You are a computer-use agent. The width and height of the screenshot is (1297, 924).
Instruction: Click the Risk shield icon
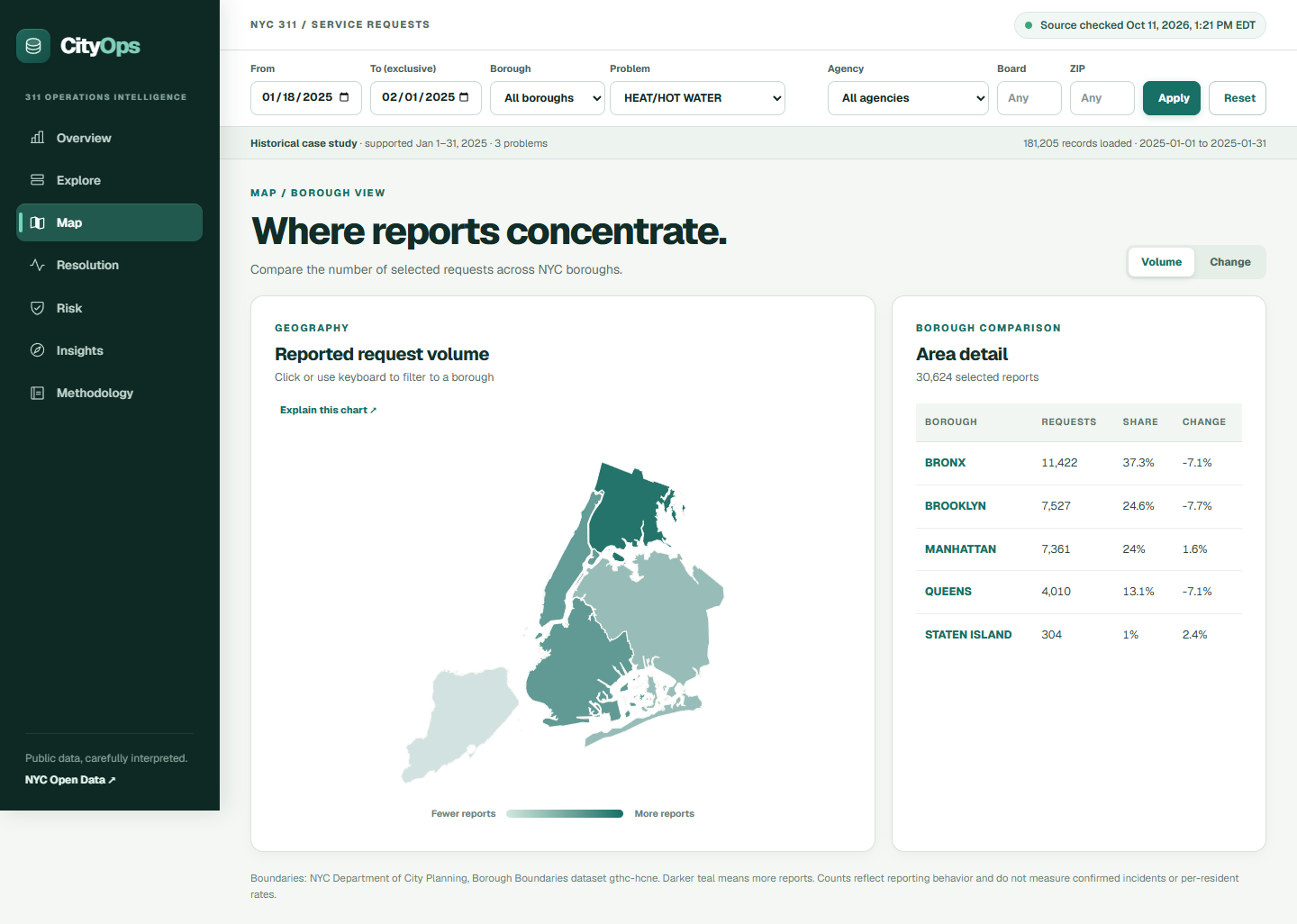(x=37, y=308)
